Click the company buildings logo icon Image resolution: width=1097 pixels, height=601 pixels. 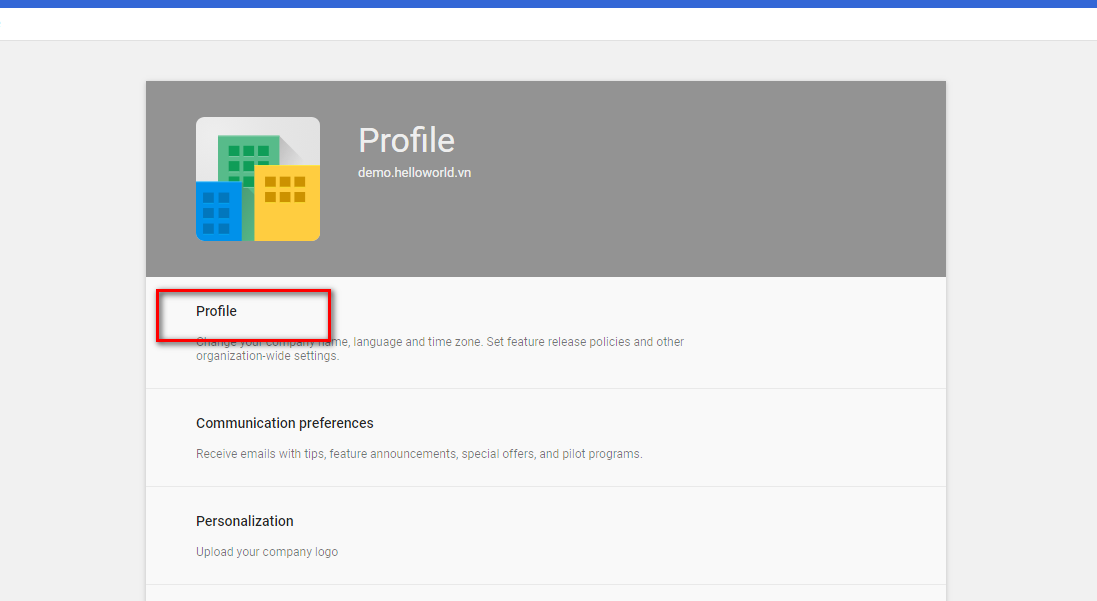(257, 179)
